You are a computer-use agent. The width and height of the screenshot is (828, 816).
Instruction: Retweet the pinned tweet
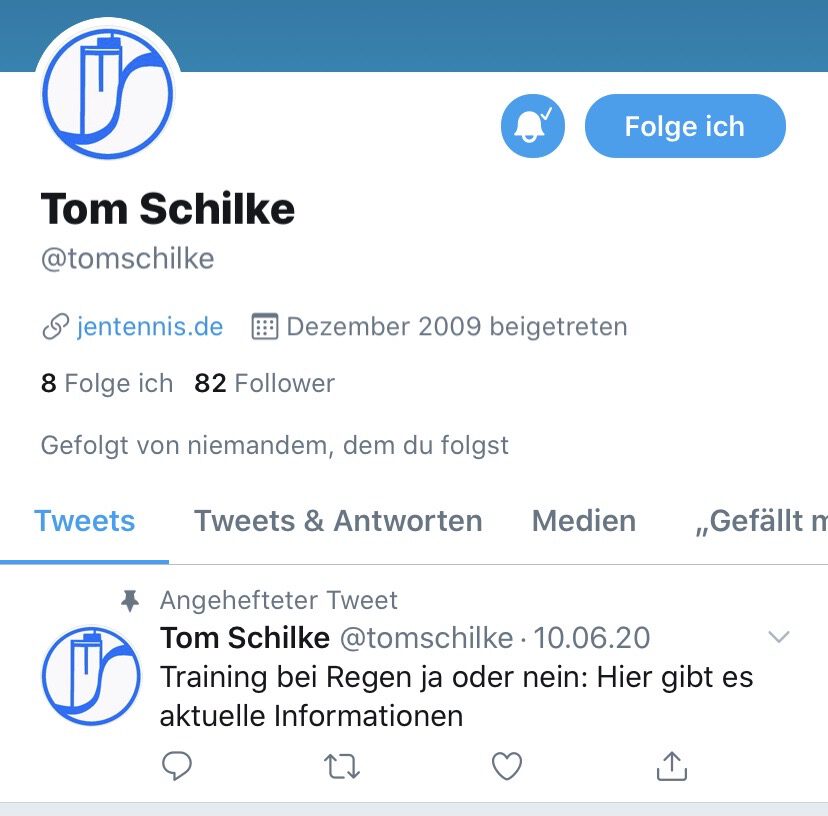click(341, 766)
